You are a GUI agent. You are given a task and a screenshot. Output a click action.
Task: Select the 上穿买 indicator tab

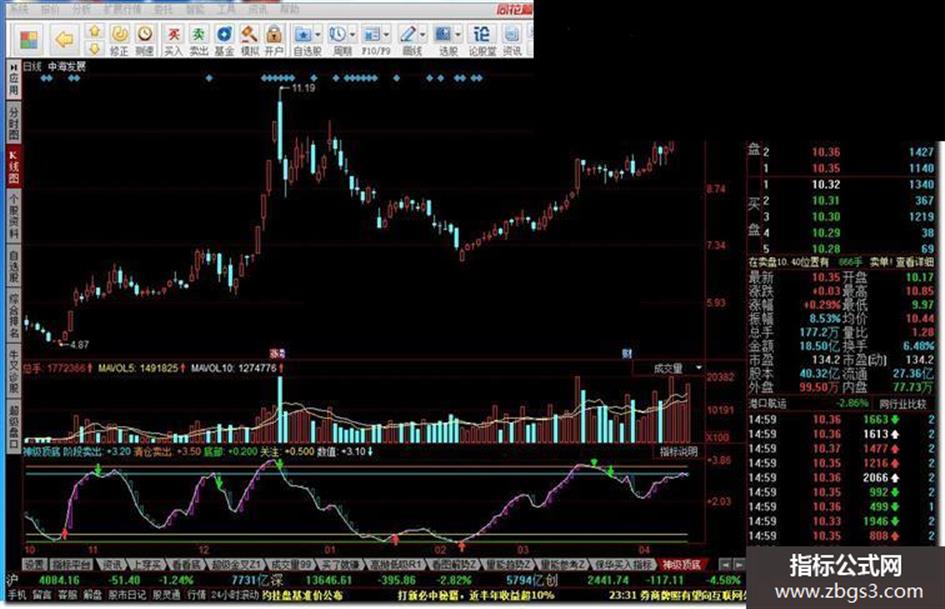[x=146, y=565]
